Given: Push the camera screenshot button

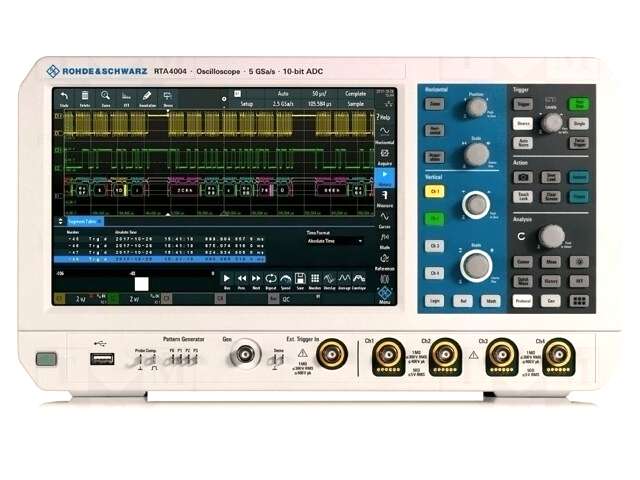Looking at the screenshot, I should (x=523, y=177).
